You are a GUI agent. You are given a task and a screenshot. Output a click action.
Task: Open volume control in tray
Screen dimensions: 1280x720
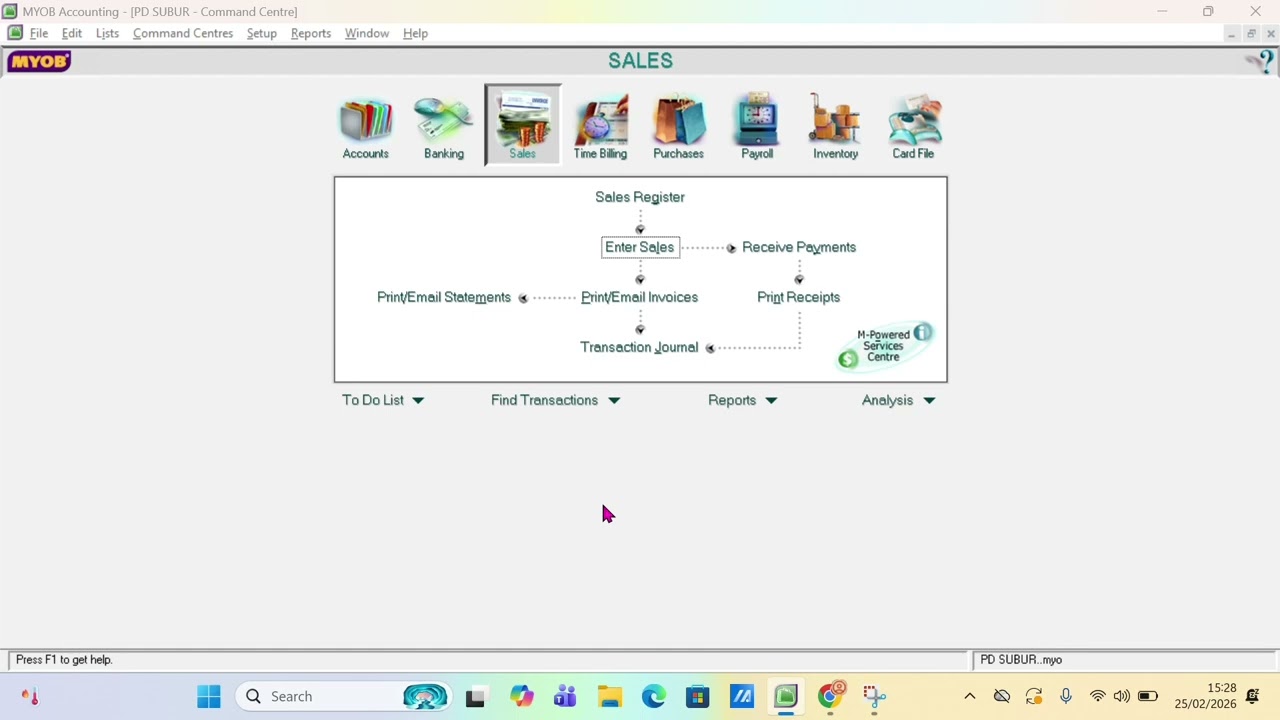coord(1122,696)
